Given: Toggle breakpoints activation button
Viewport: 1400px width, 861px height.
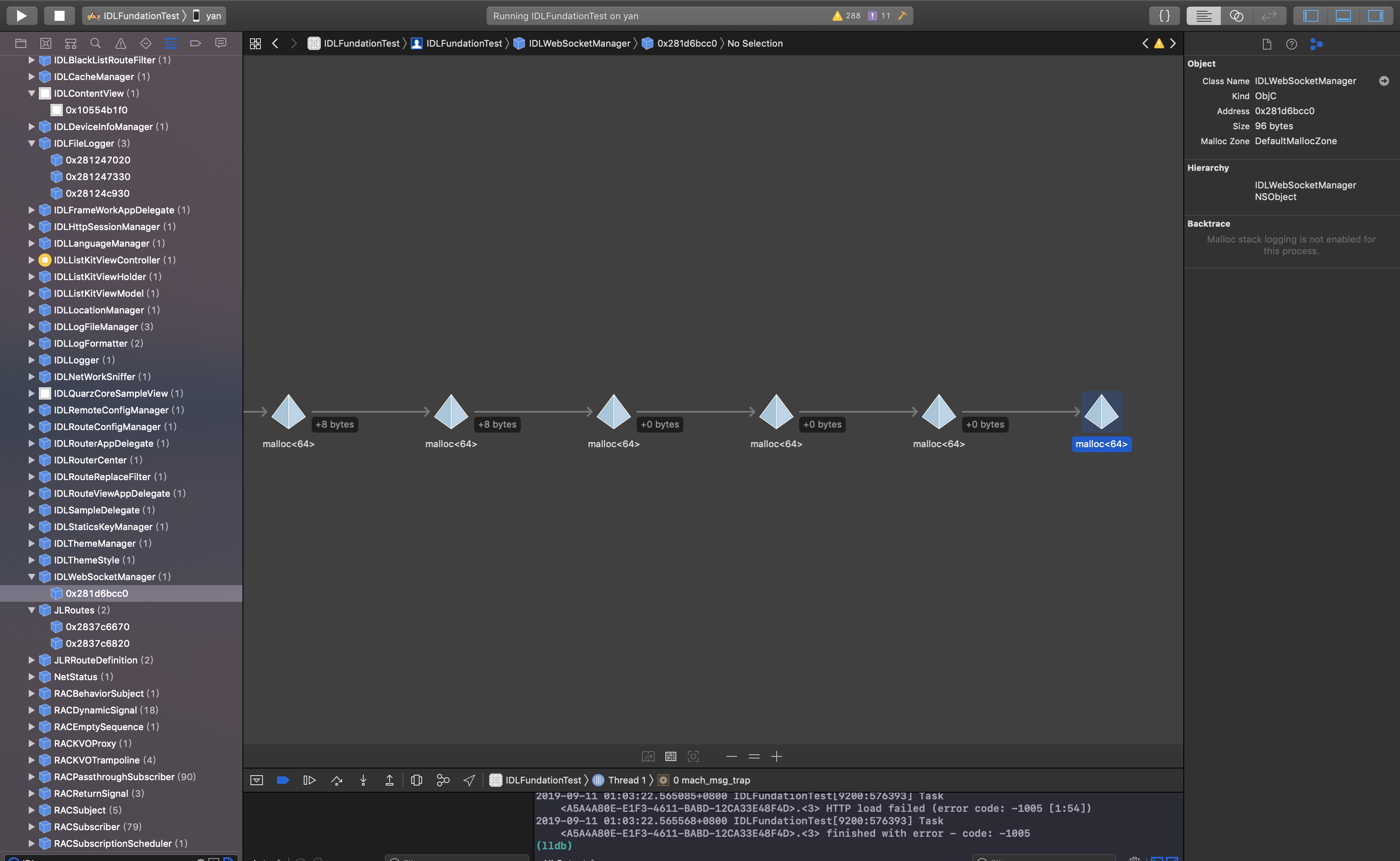Looking at the screenshot, I should tap(283, 780).
